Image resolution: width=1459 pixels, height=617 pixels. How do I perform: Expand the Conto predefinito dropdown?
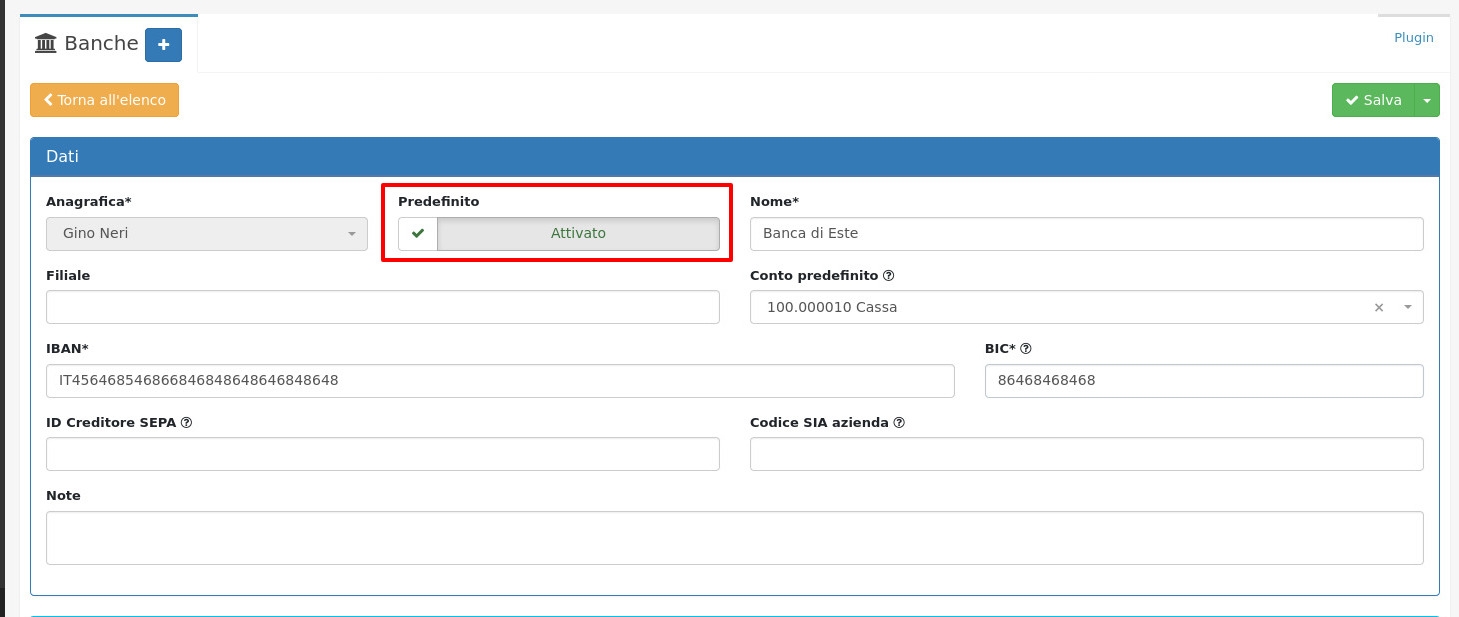1407,307
